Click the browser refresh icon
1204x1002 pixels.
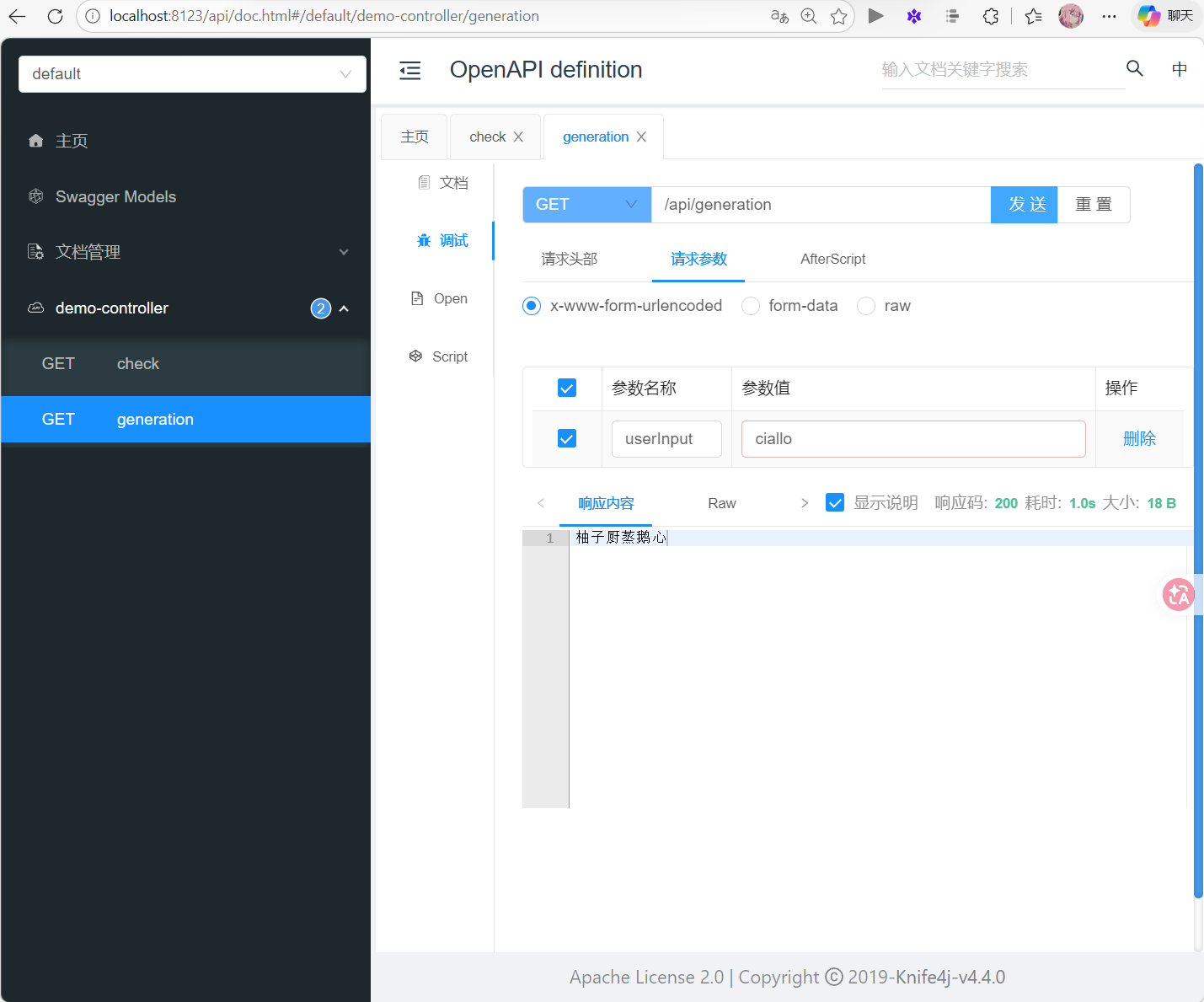[55, 16]
